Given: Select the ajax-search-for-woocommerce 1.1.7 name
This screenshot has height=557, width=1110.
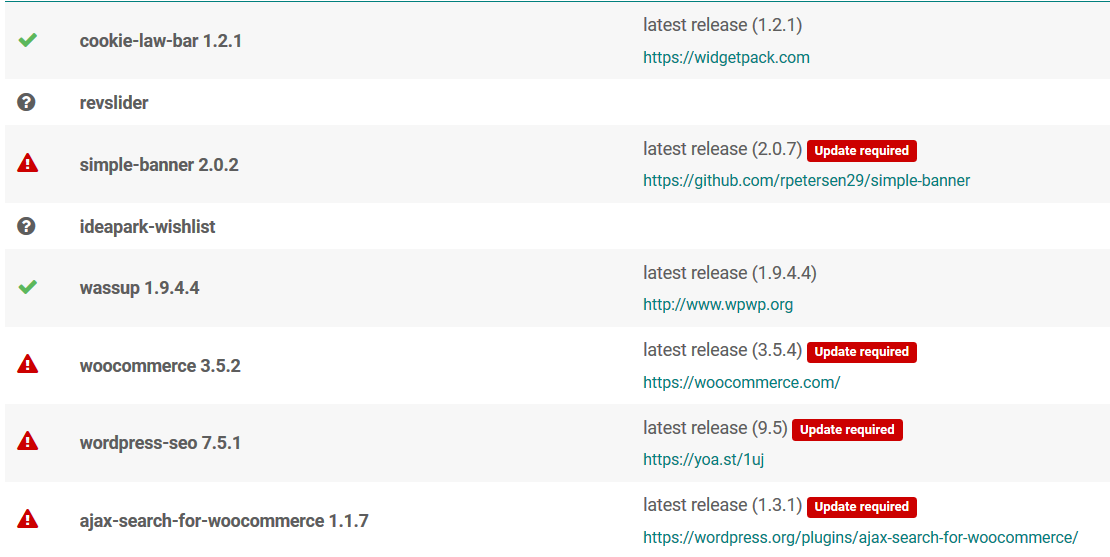Looking at the screenshot, I should (x=224, y=521).
